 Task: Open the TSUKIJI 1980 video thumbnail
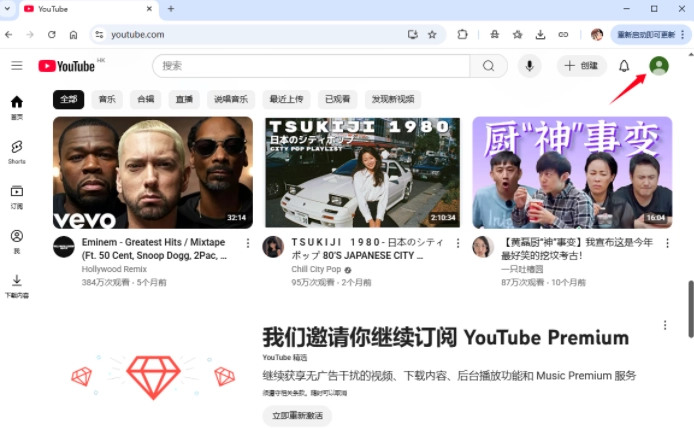362,172
